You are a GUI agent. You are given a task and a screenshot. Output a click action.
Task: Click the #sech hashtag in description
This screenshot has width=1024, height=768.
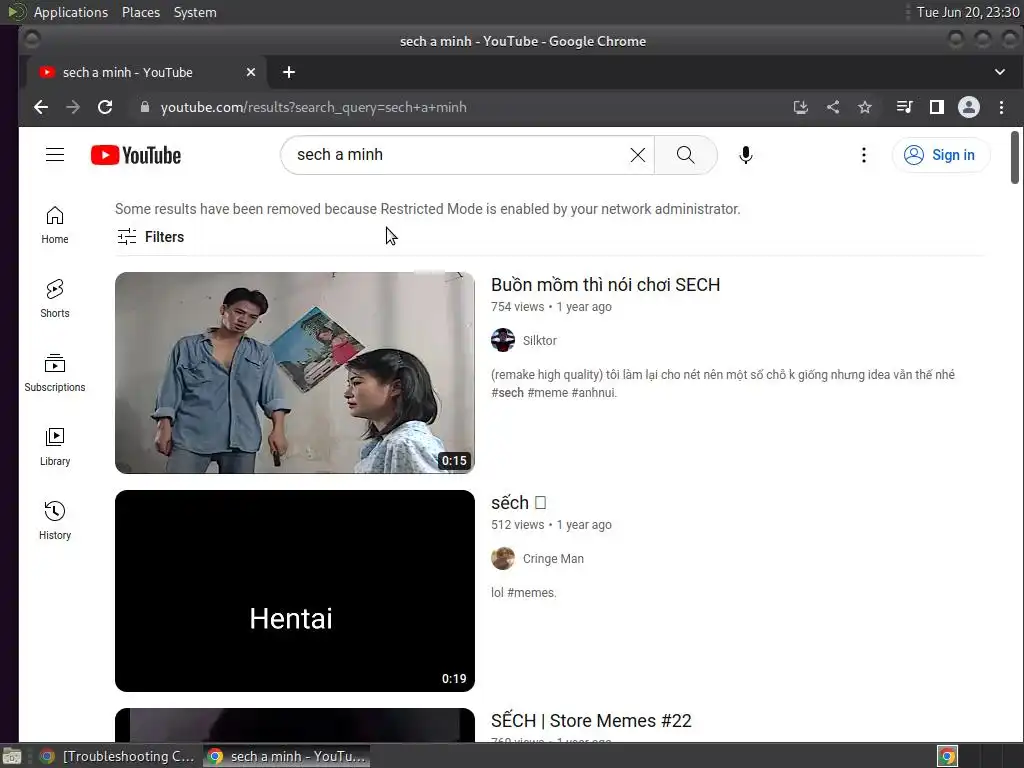pos(507,392)
